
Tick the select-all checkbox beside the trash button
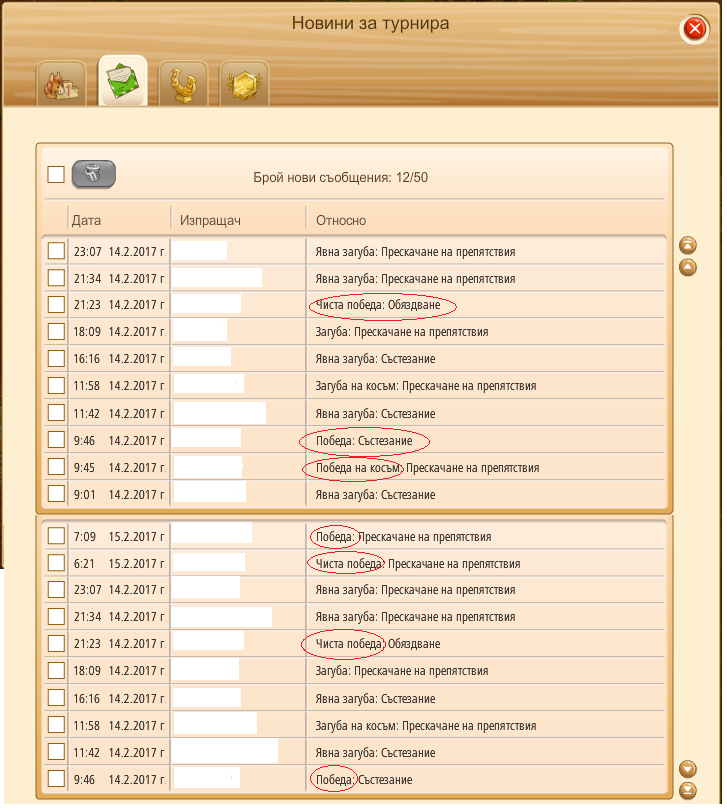click(56, 174)
